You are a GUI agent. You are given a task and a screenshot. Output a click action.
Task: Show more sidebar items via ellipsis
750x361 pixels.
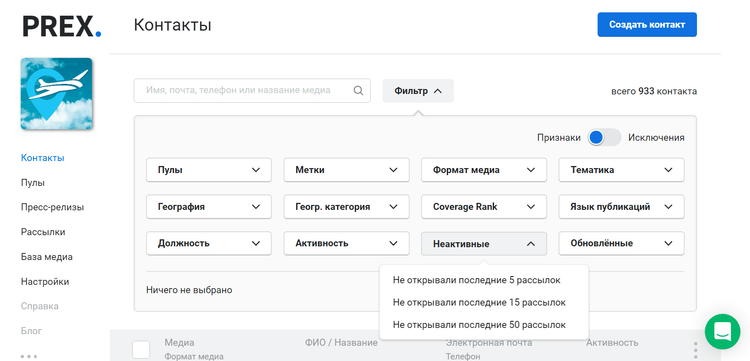(29, 356)
